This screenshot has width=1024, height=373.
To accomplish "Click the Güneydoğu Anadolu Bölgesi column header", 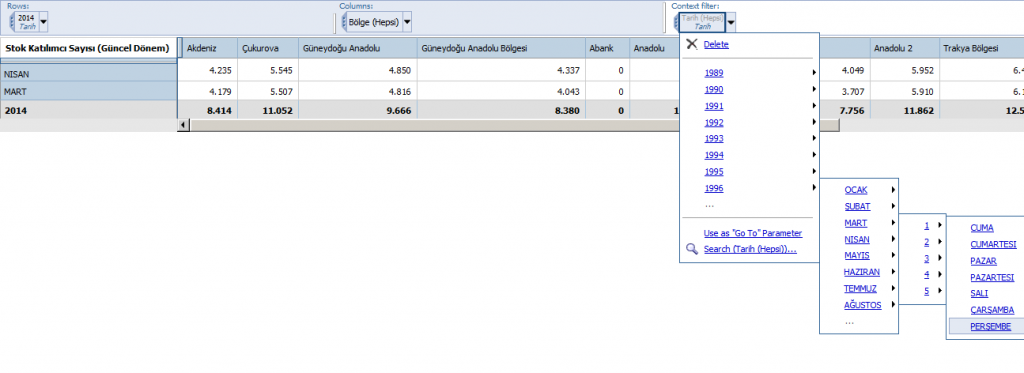I will click(x=502, y=48).
